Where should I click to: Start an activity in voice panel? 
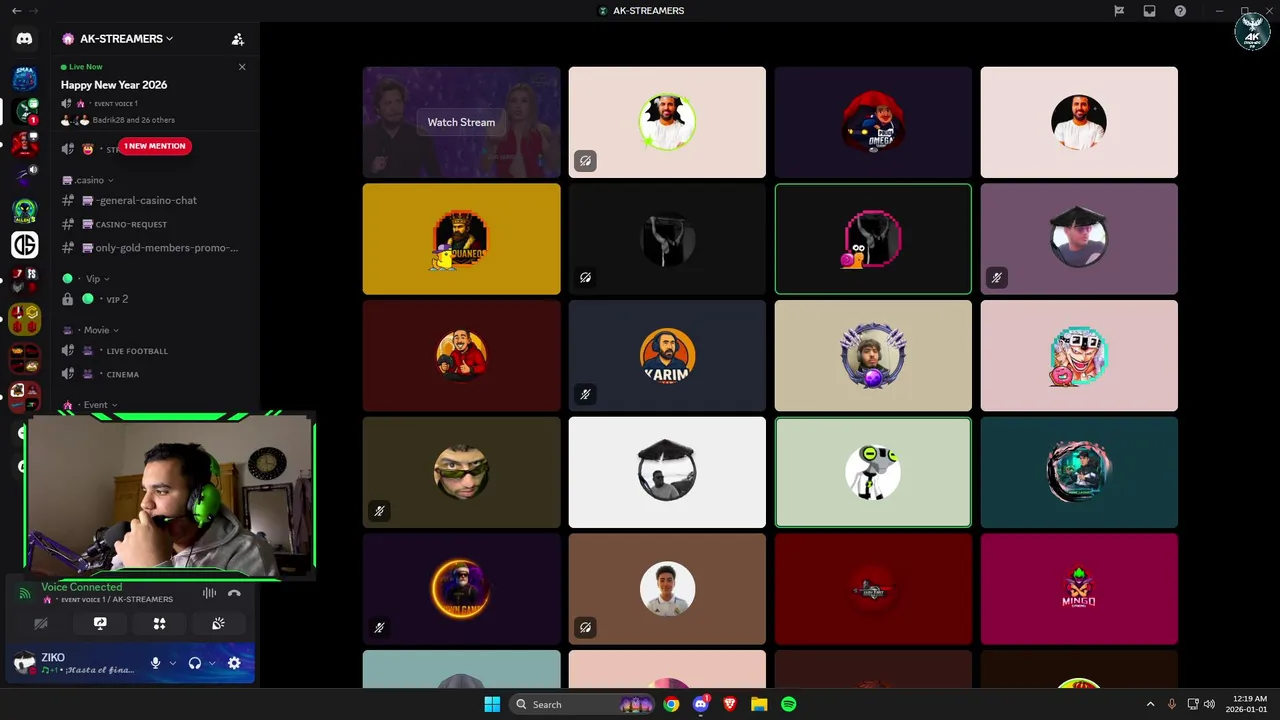pyautogui.click(x=159, y=623)
